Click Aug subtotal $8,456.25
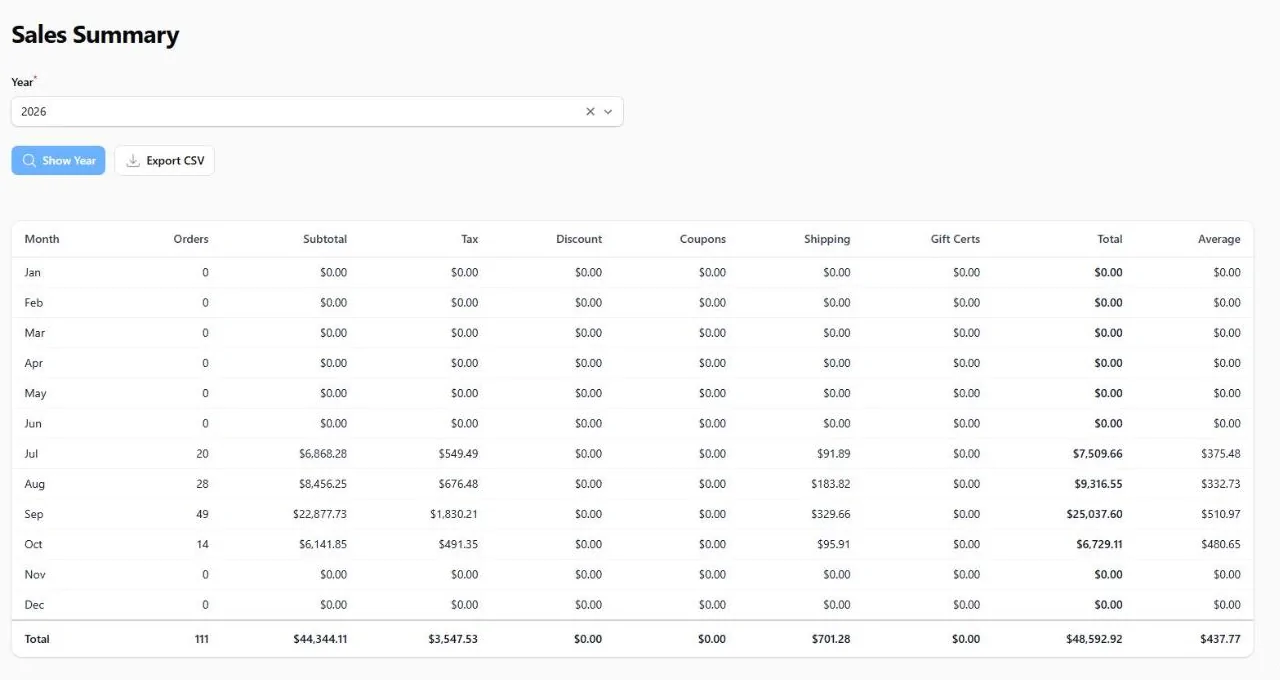The width and height of the screenshot is (1280, 680). point(323,484)
